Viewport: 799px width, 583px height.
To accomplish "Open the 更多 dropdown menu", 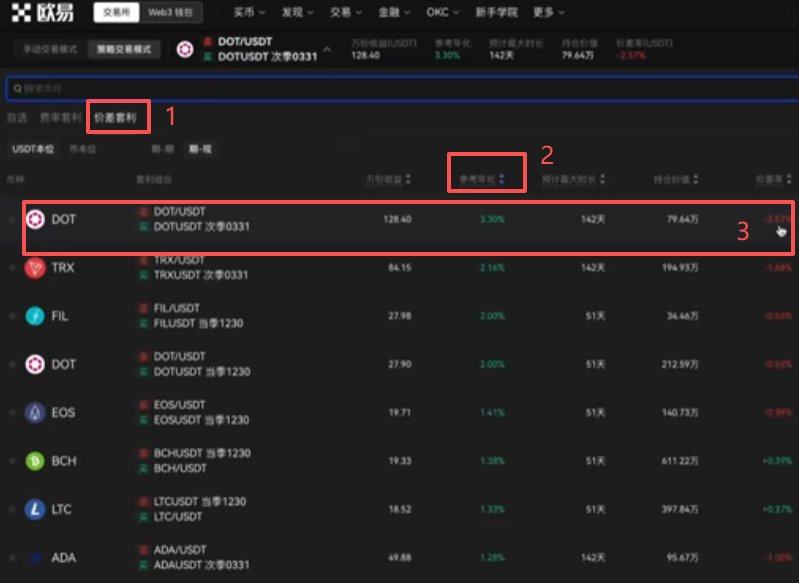I will coord(549,12).
